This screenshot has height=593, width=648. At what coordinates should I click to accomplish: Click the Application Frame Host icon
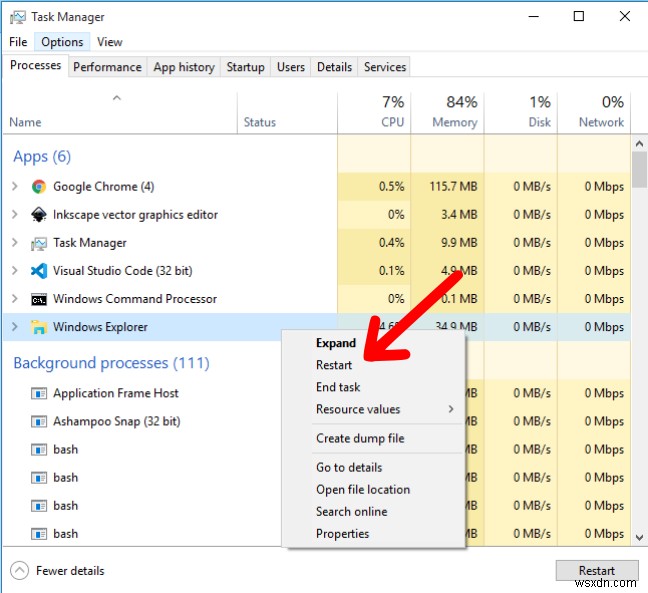click(39, 393)
